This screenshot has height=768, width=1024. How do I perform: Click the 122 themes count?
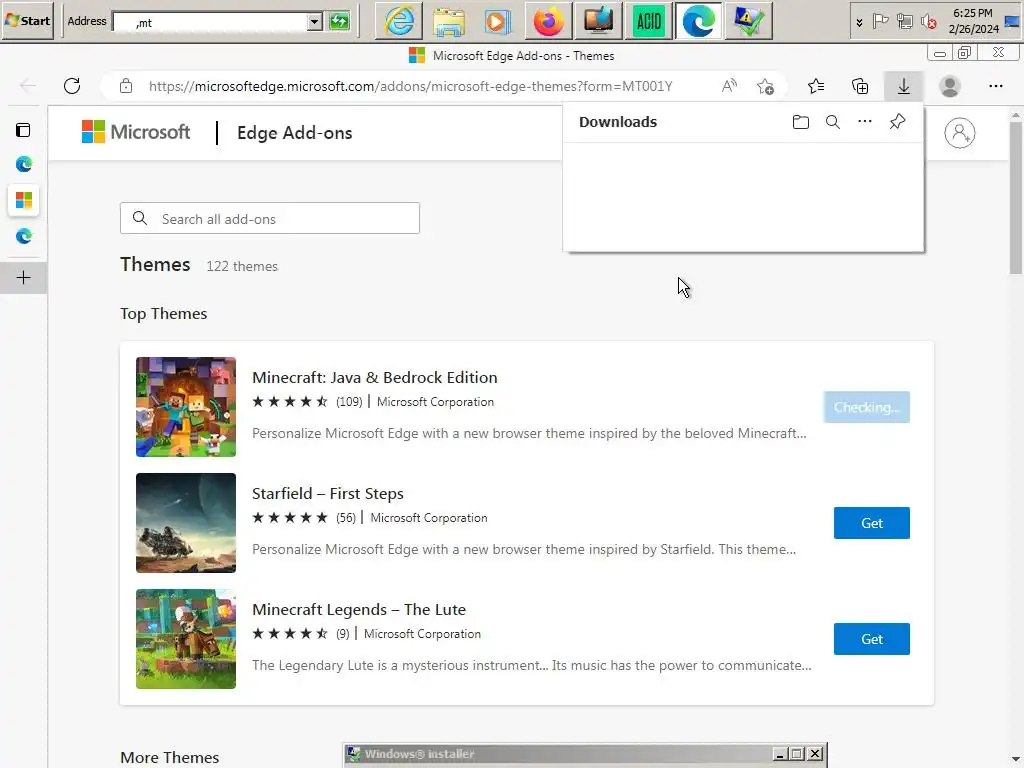click(242, 266)
